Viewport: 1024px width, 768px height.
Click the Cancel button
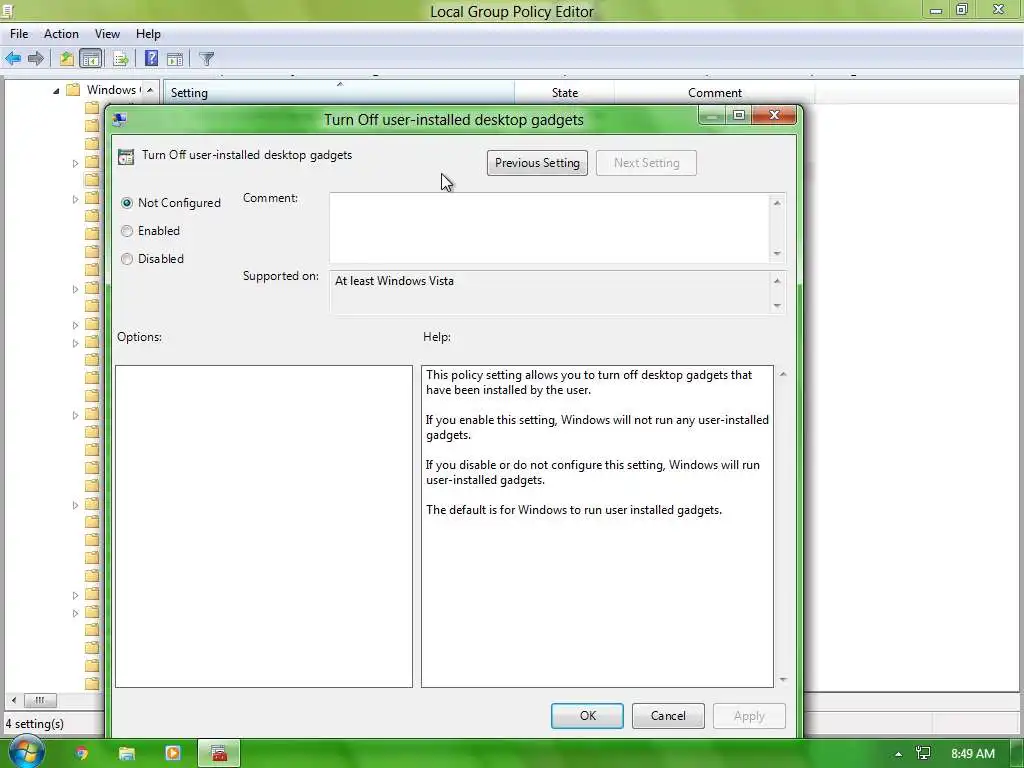point(668,716)
